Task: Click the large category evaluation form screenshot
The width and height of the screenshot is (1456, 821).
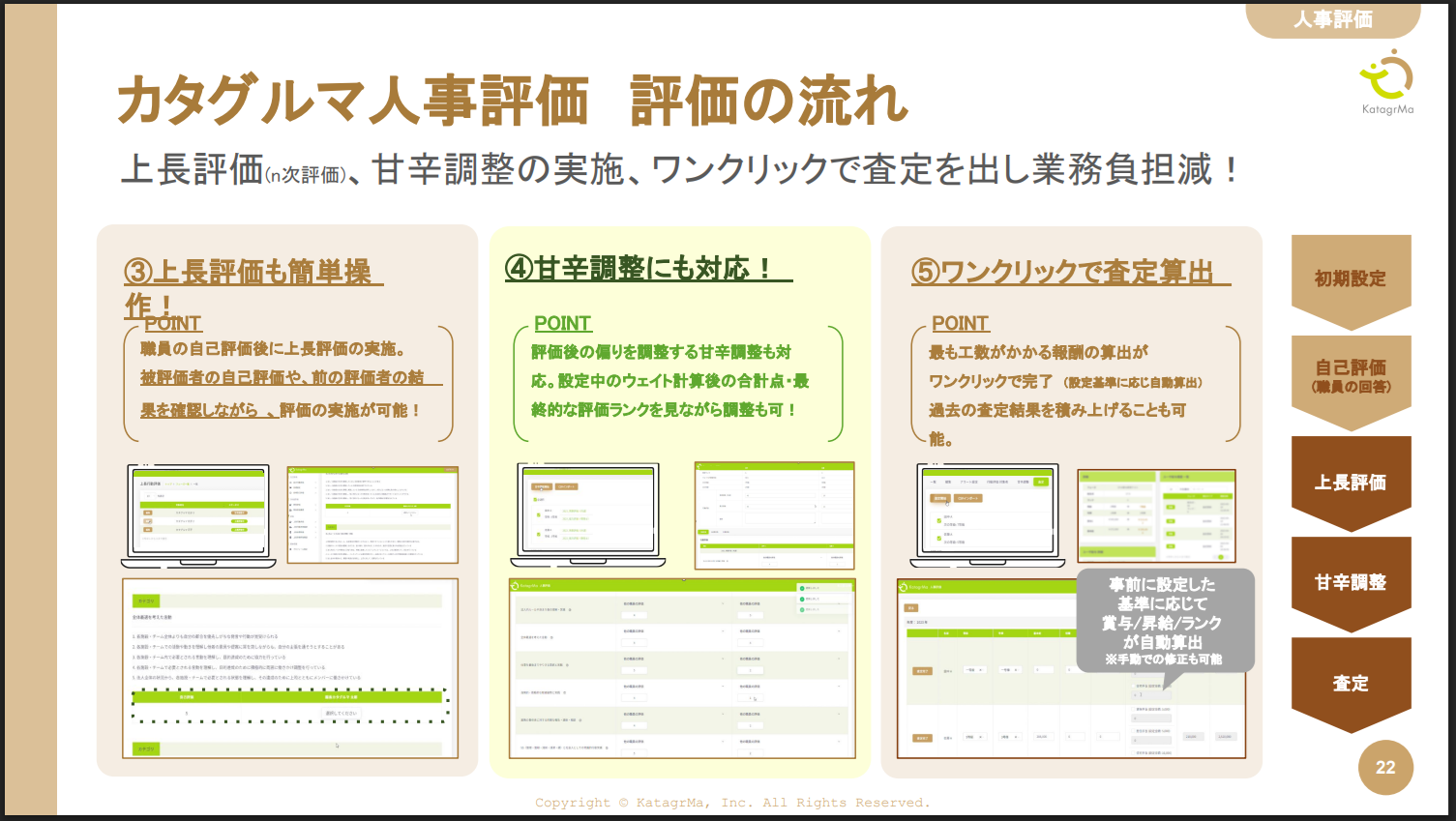Action: (290, 668)
